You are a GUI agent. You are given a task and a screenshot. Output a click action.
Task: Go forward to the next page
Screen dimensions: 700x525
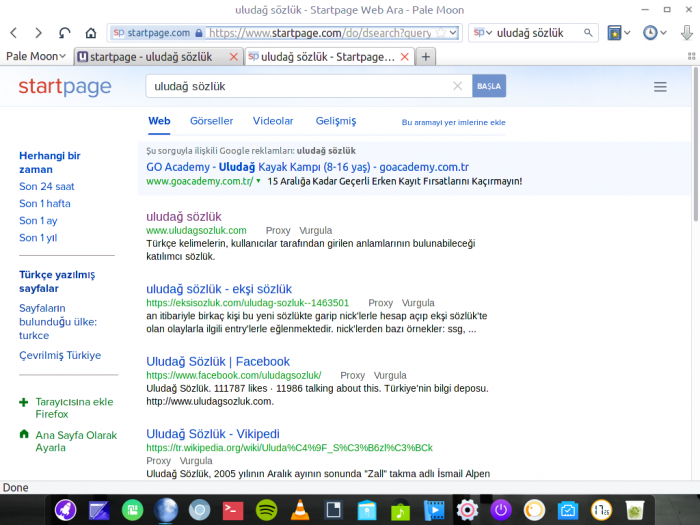pyautogui.click(x=38, y=33)
